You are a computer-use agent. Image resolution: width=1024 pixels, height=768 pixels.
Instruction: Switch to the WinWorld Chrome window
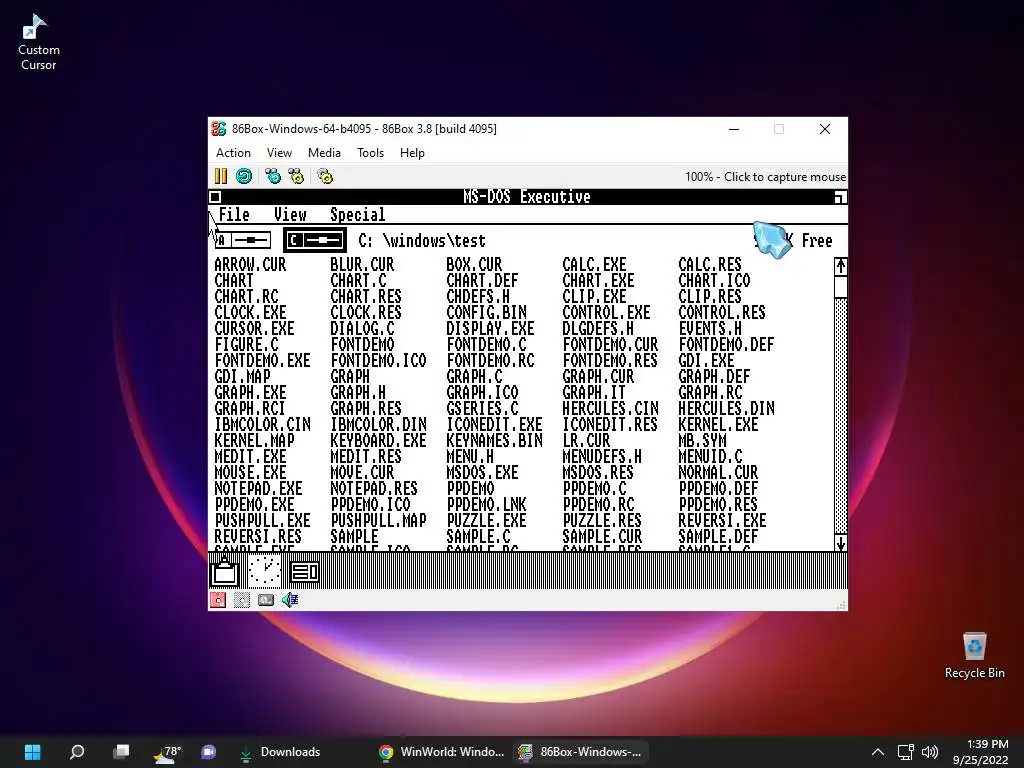click(x=442, y=752)
